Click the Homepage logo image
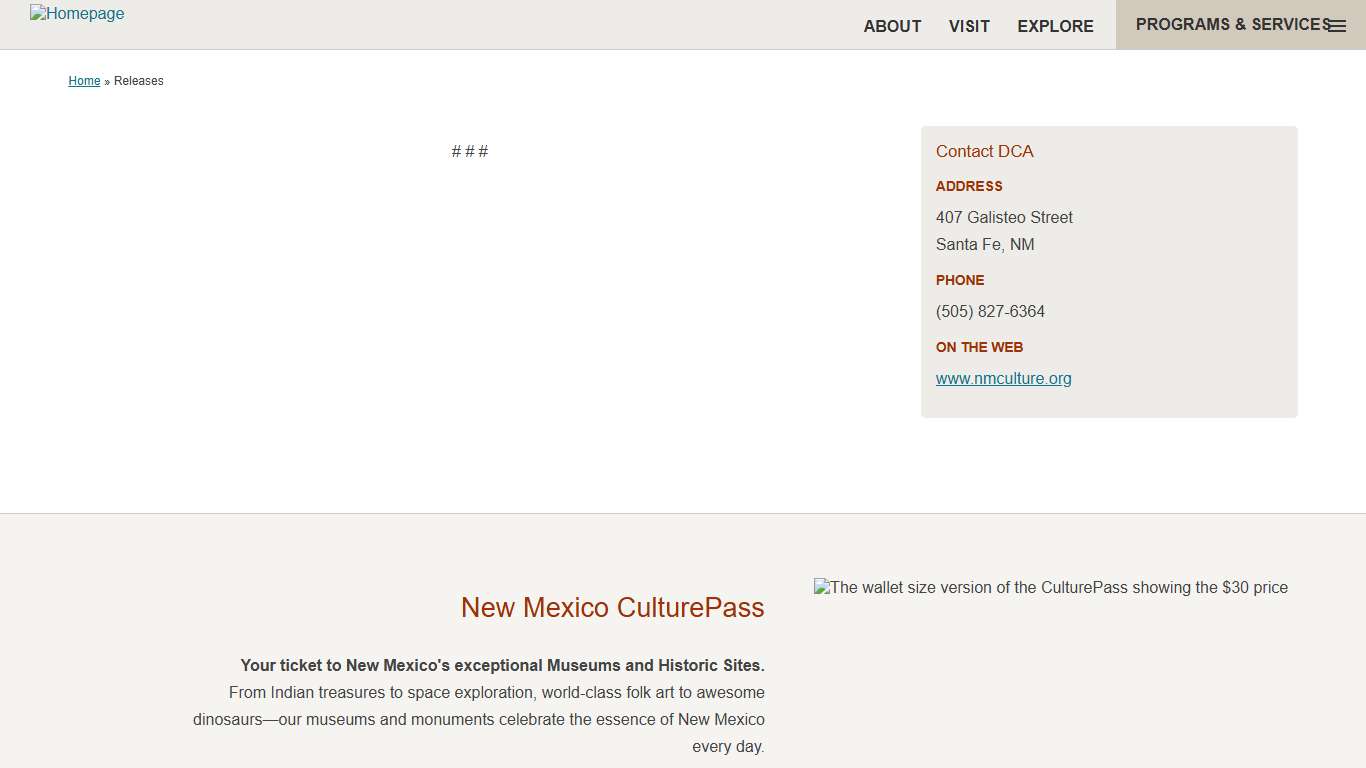Image resolution: width=1366 pixels, height=768 pixels. [x=77, y=13]
